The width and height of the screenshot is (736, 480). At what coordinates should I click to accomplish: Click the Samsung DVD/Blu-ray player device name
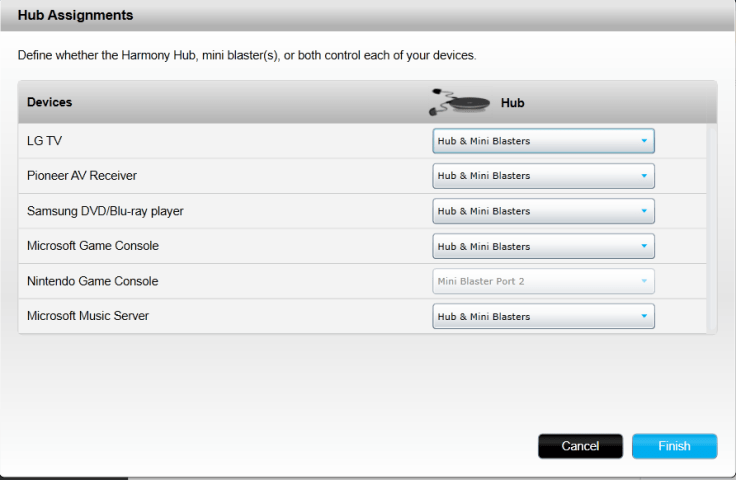click(105, 211)
